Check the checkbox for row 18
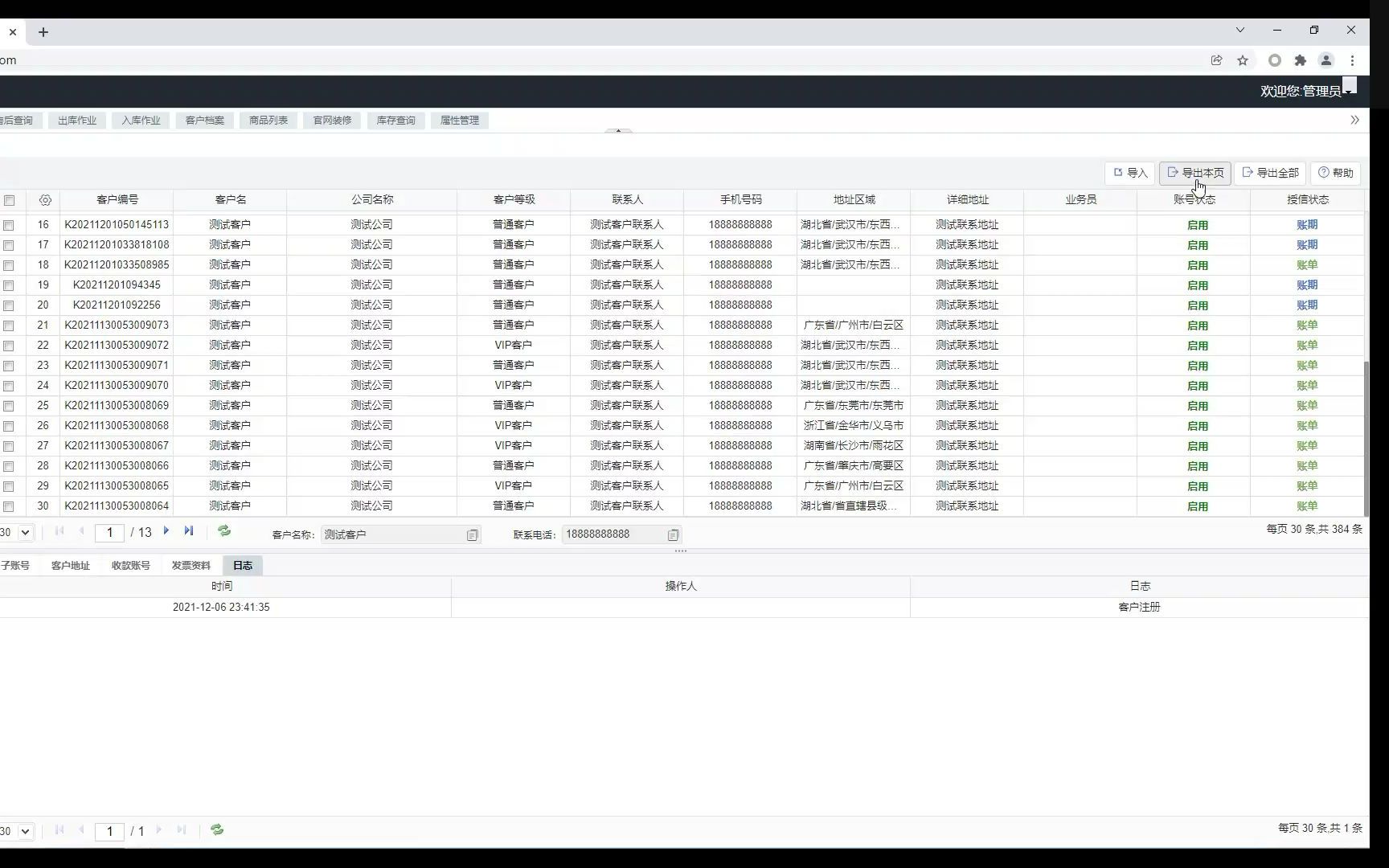 [9, 265]
